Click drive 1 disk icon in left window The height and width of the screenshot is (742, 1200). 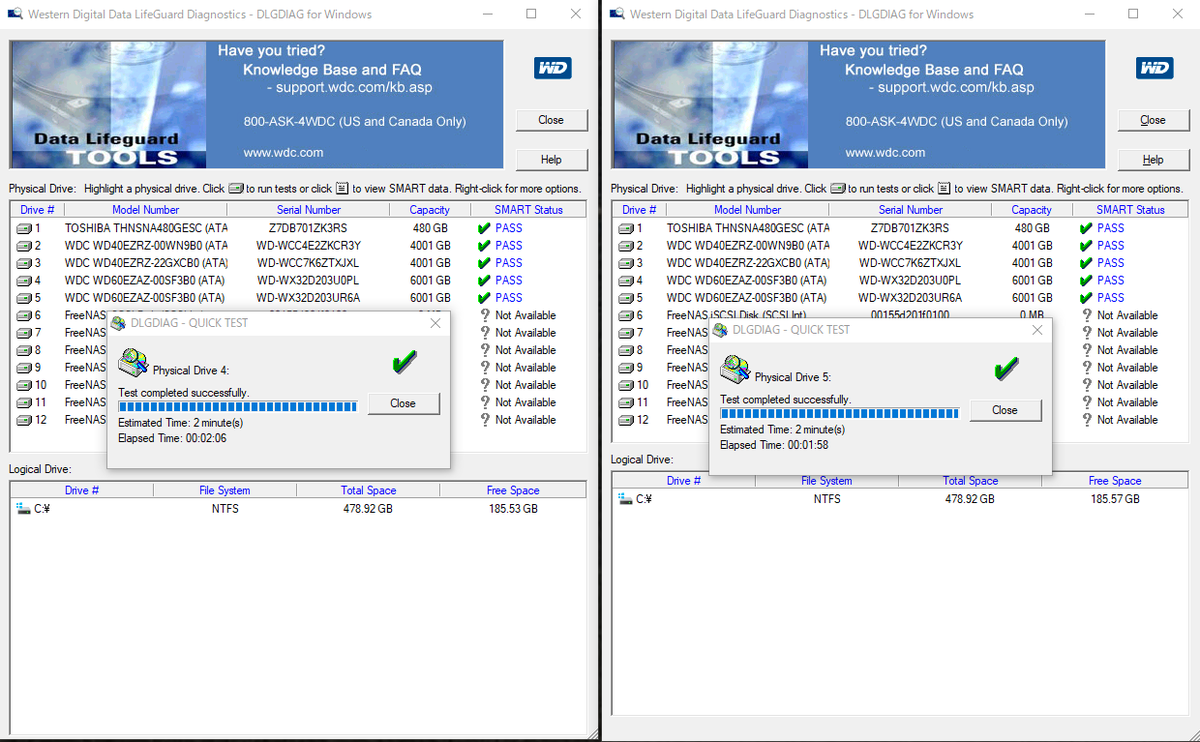click(24, 228)
